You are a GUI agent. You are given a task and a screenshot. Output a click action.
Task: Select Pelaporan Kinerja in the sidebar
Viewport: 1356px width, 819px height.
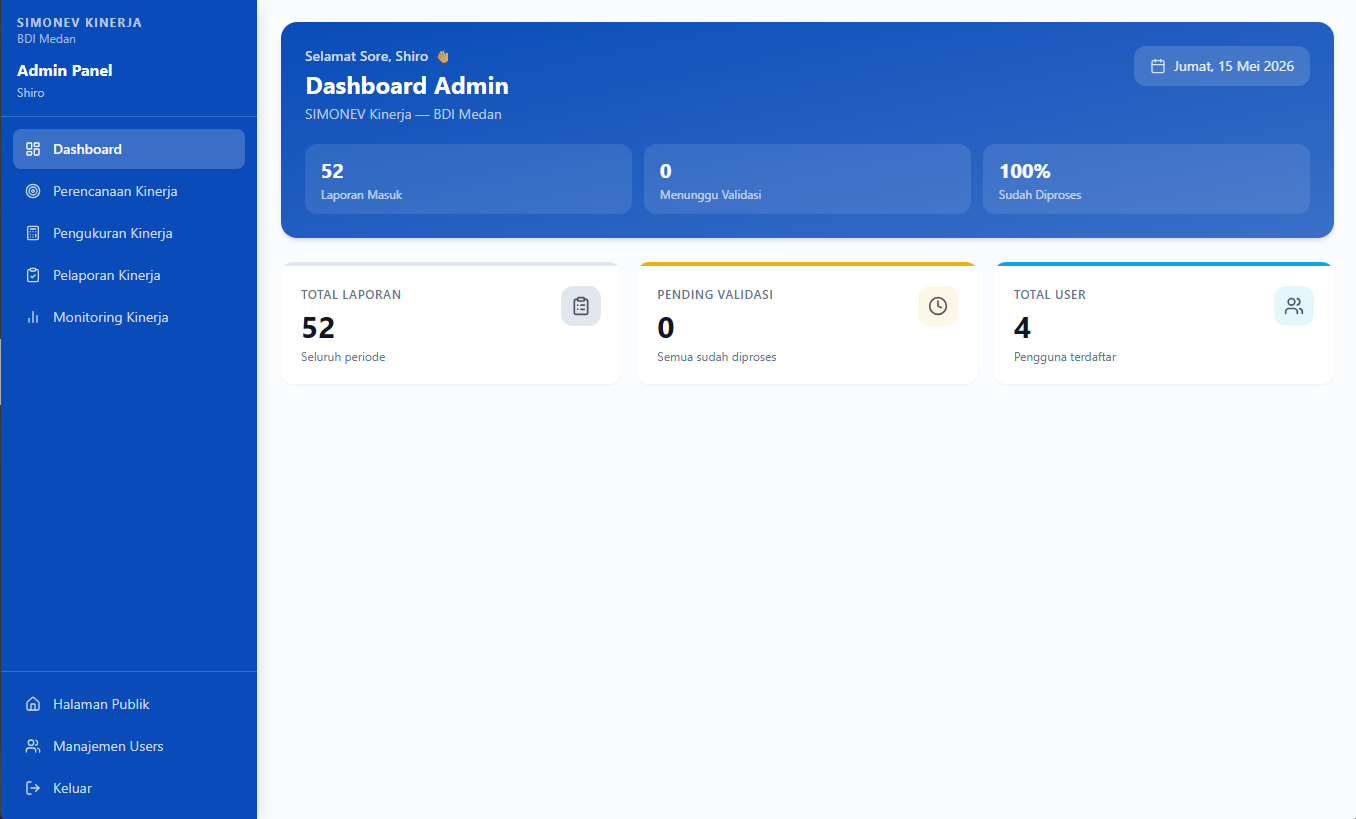pos(129,275)
